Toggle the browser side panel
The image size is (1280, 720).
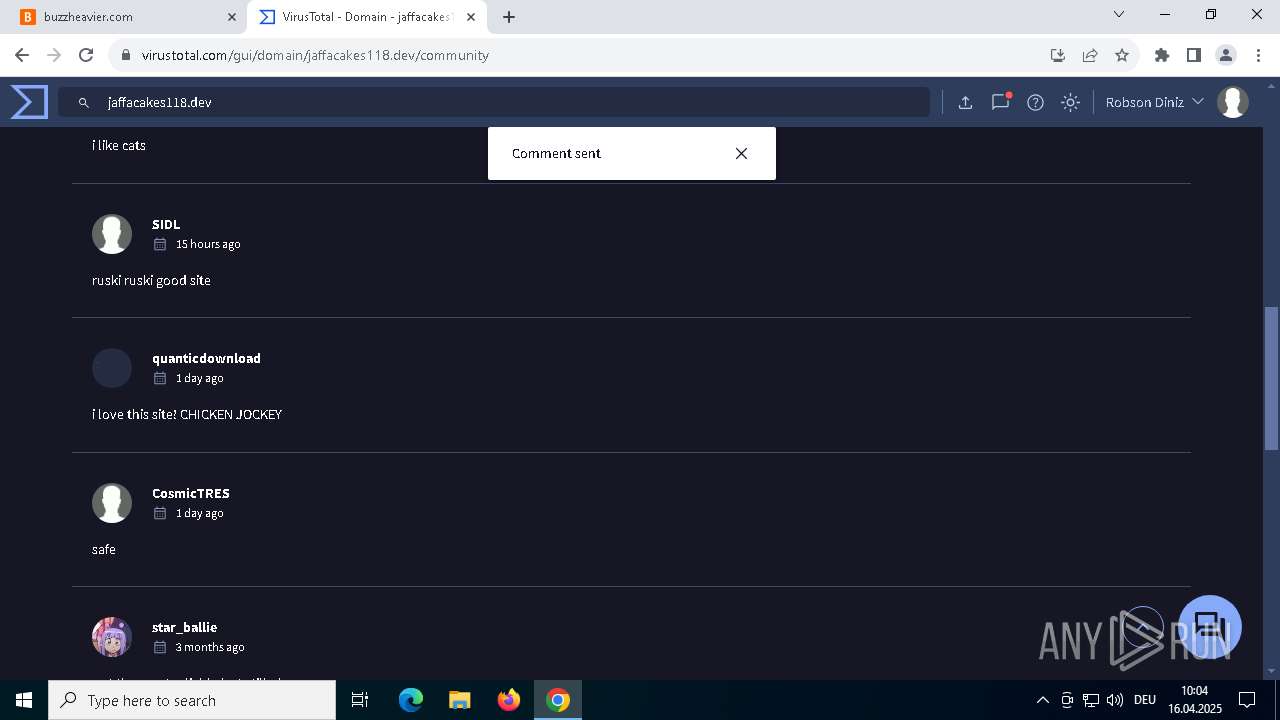[1194, 55]
